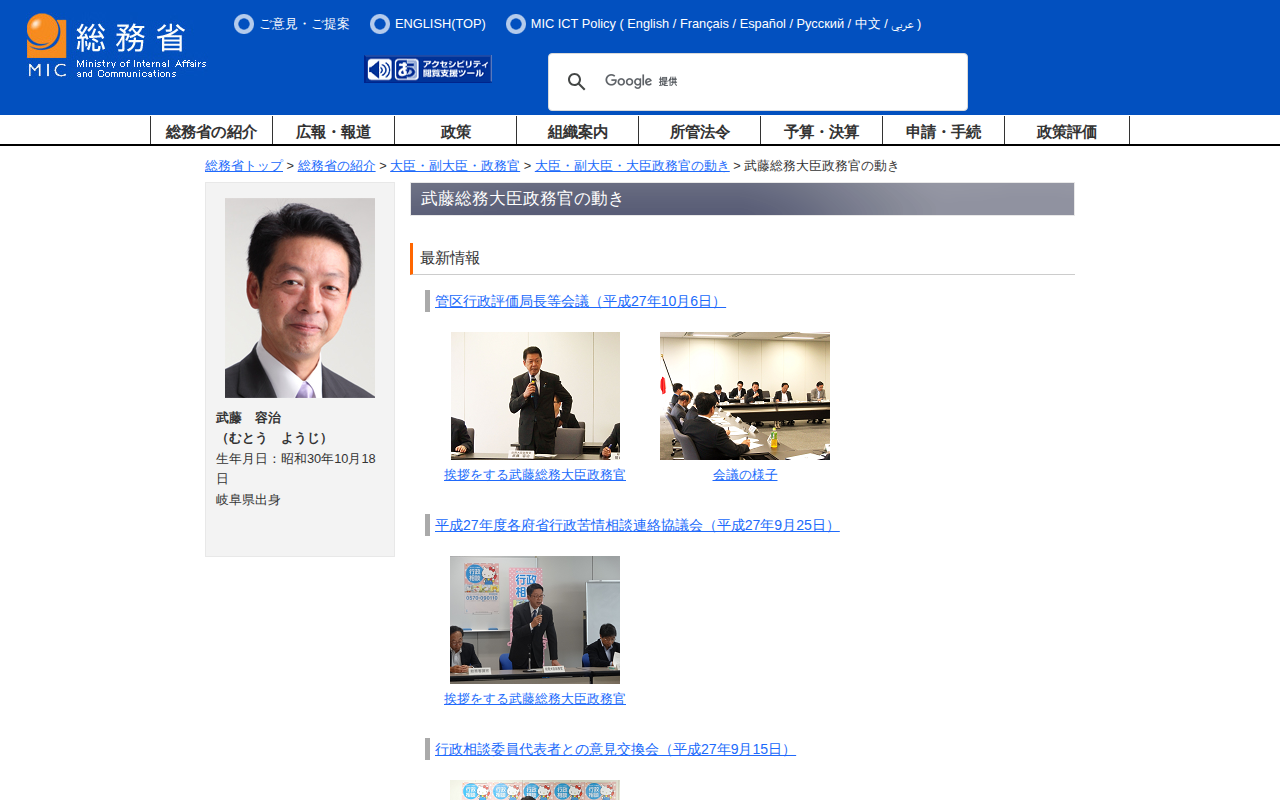Screen dimensions: 1280x800
Task: Open the 所管法令 menu
Action: point(699,131)
